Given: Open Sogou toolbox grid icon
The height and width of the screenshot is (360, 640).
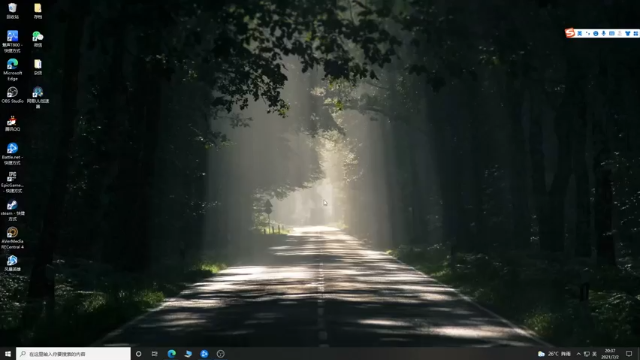Looking at the screenshot, I should point(636,33).
